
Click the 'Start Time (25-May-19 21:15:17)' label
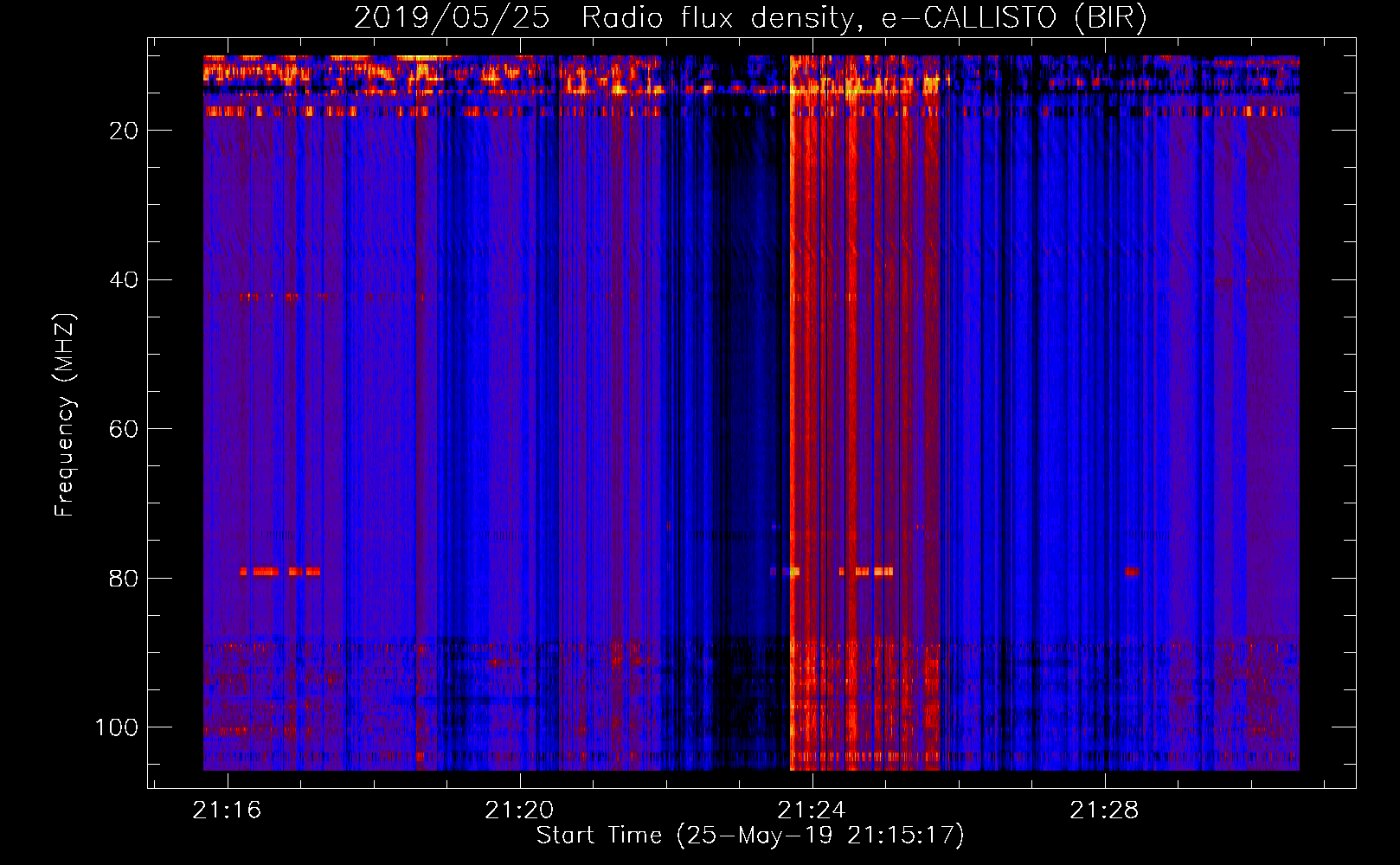[750, 836]
